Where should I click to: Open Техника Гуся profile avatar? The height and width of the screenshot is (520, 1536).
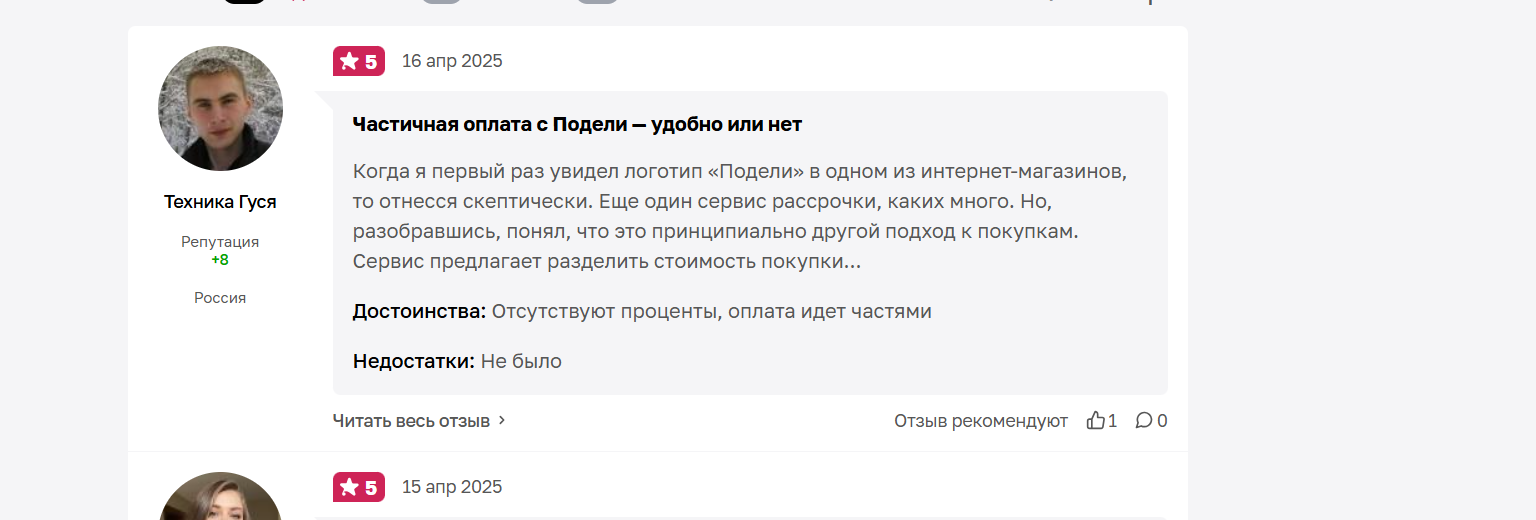coord(220,108)
